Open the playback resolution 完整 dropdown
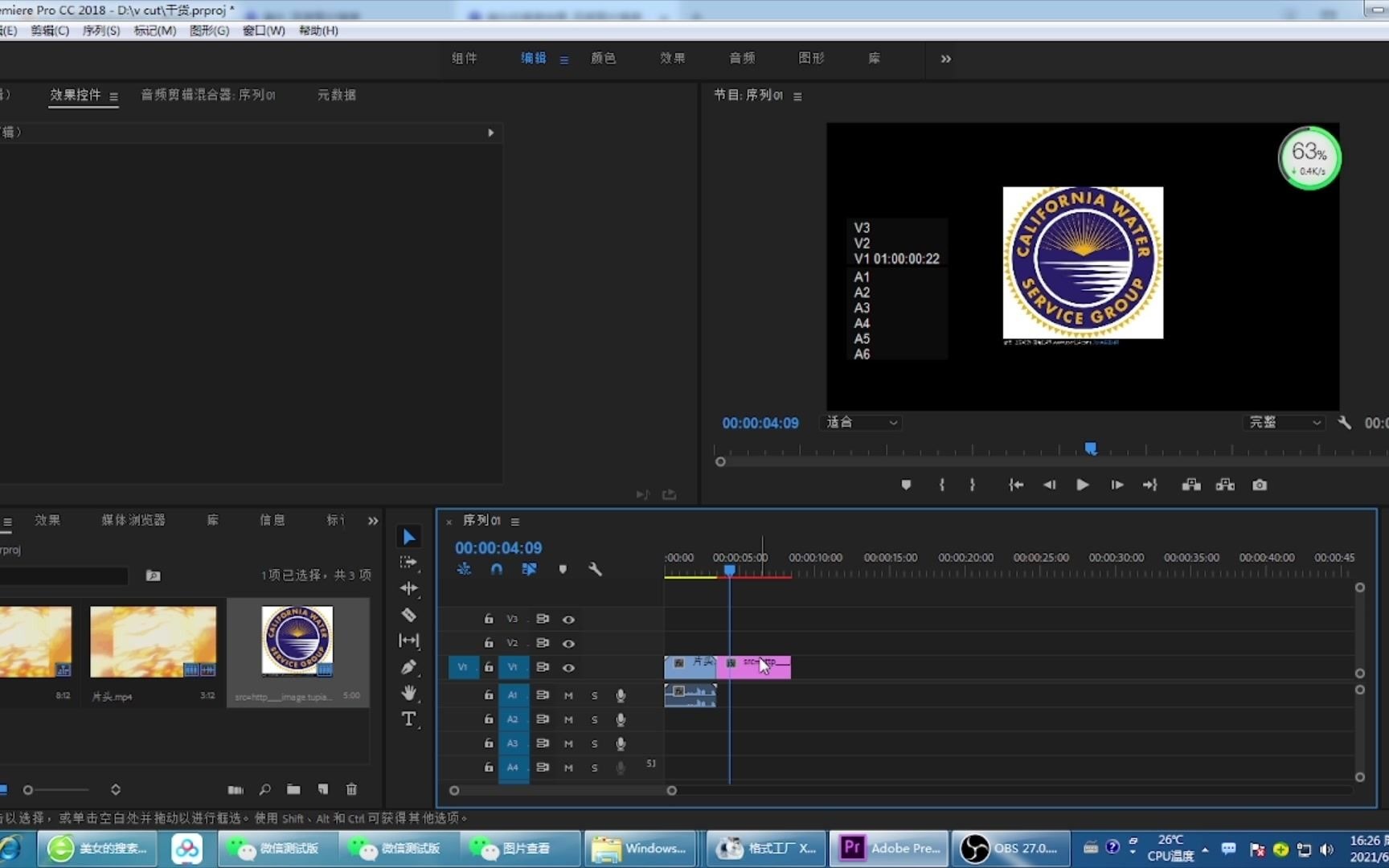This screenshot has width=1389, height=868. click(x=1285, y=423)
